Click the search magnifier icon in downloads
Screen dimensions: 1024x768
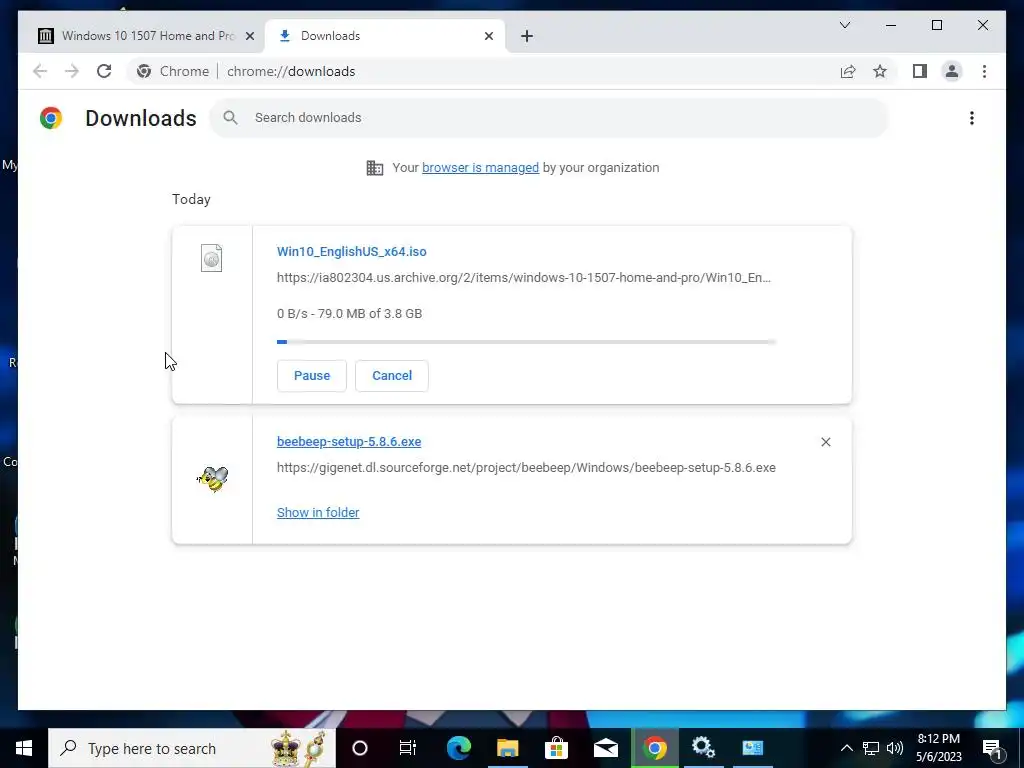230,118
